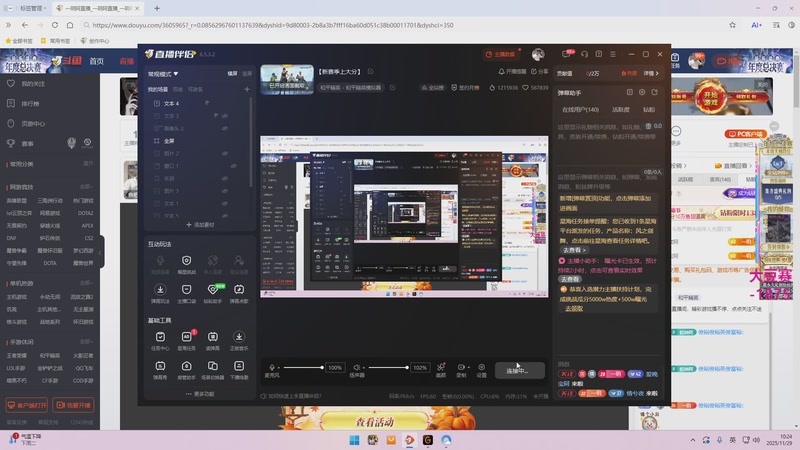Click edit icon beside stream title 新赛季上大分
800x450 pixels.
click(370, 71)
